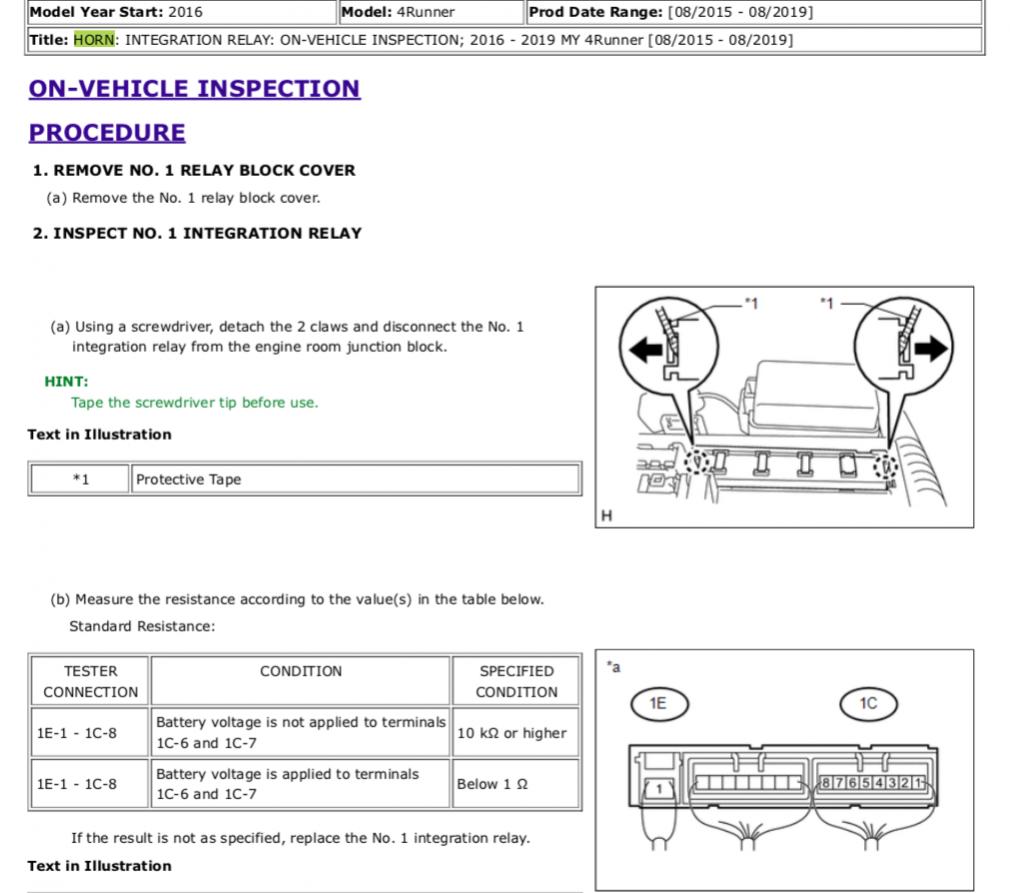
Task: Click terminal 1 of the 1E connector
Action: pos(659,788)
